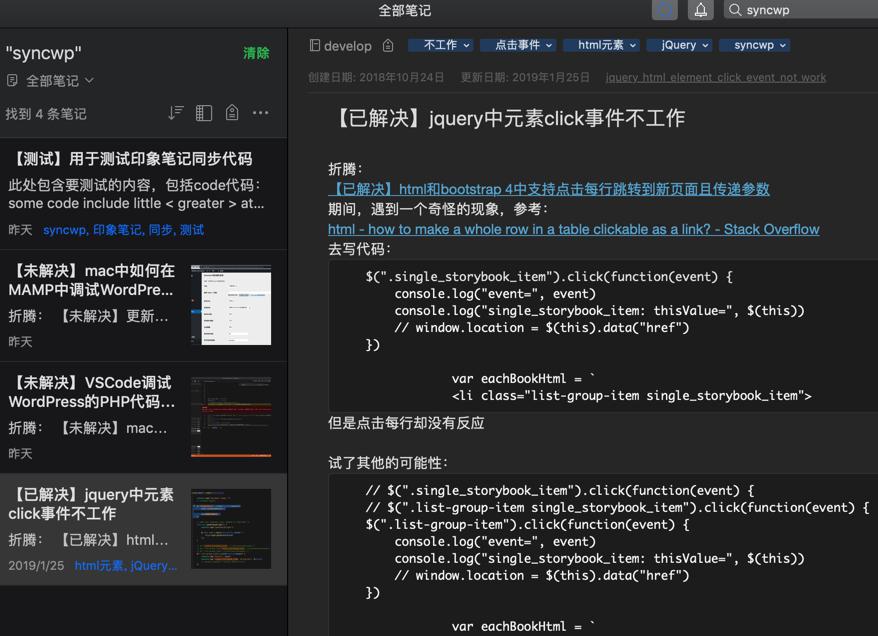
Task: Open notifications bell icon
Action: [x=700, y=10]
